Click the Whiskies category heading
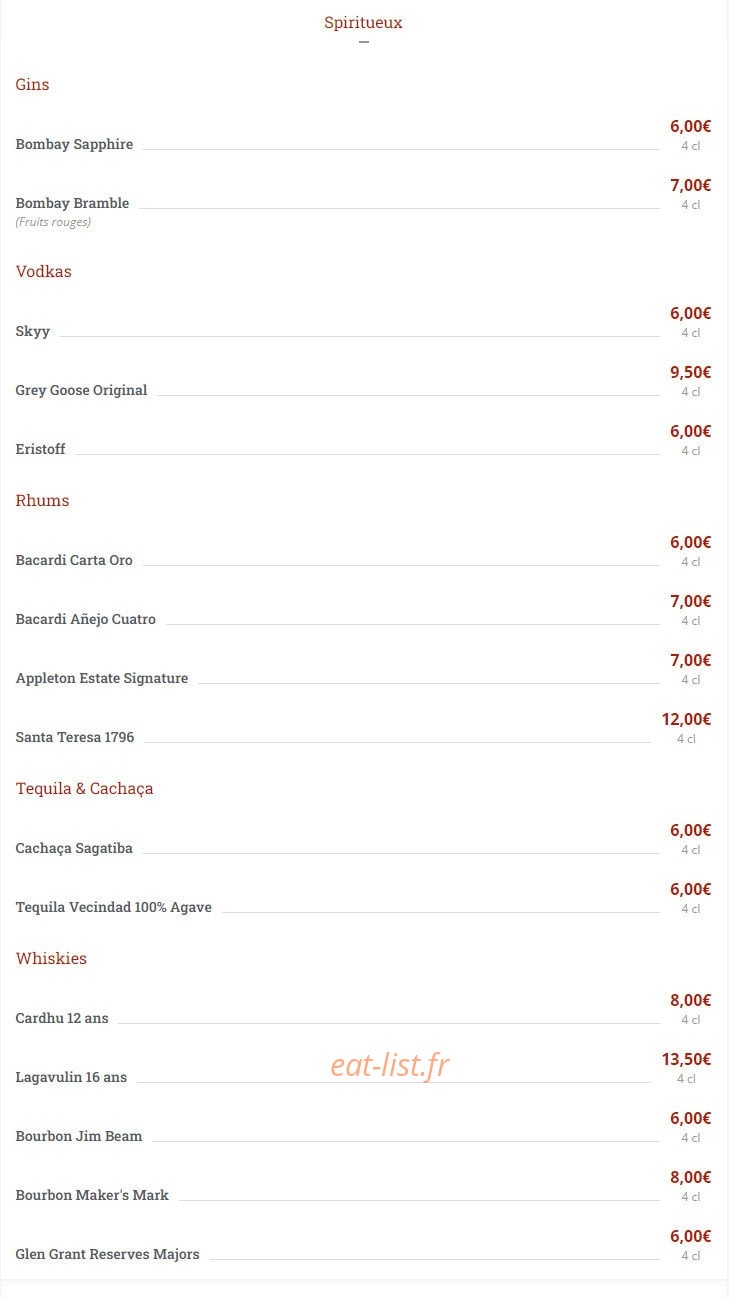Viewport: 729px width, 1298px height. point(51,958)
